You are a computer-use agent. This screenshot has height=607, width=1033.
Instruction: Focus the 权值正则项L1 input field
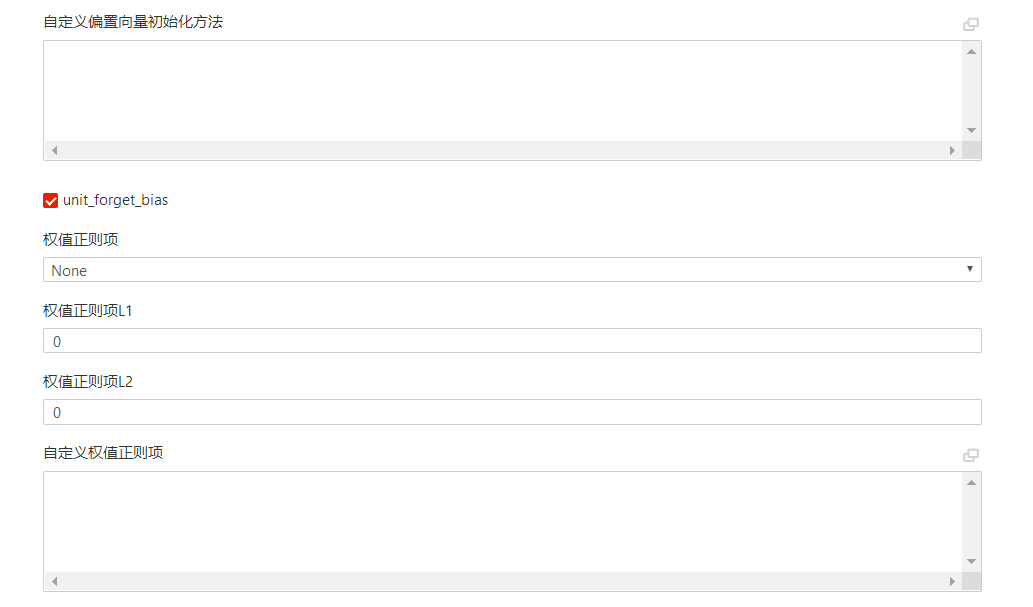tap(513, 341)
